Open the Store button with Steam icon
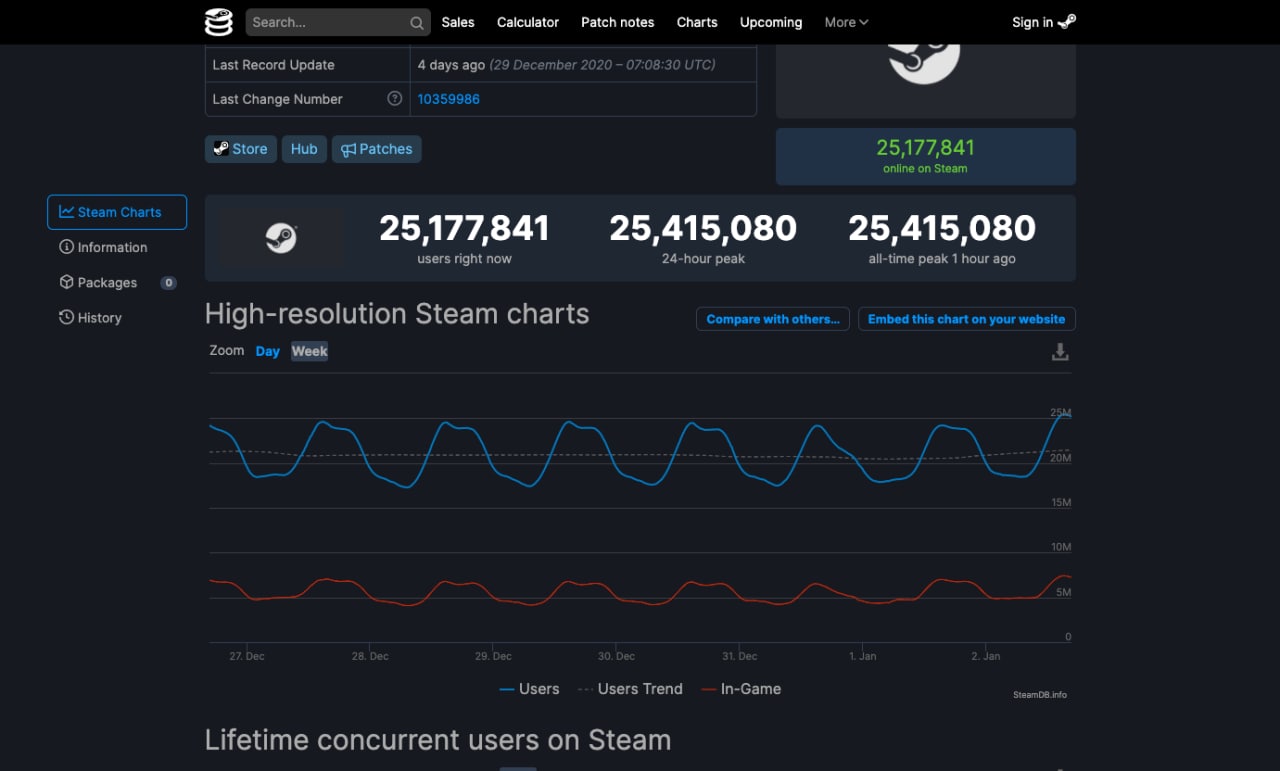Image resolution: width=1280 pixels, height=771 pixels. click(241, 149)
